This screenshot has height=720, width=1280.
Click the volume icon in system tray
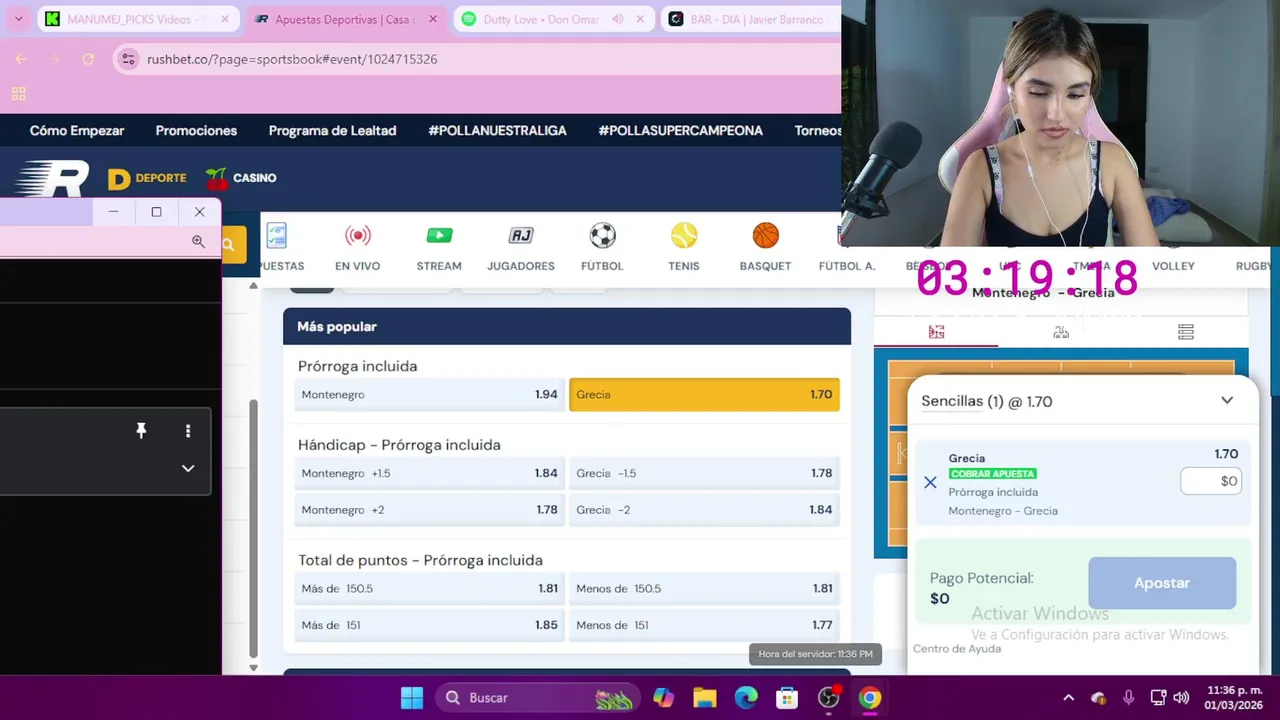[x=1181, y=698]
